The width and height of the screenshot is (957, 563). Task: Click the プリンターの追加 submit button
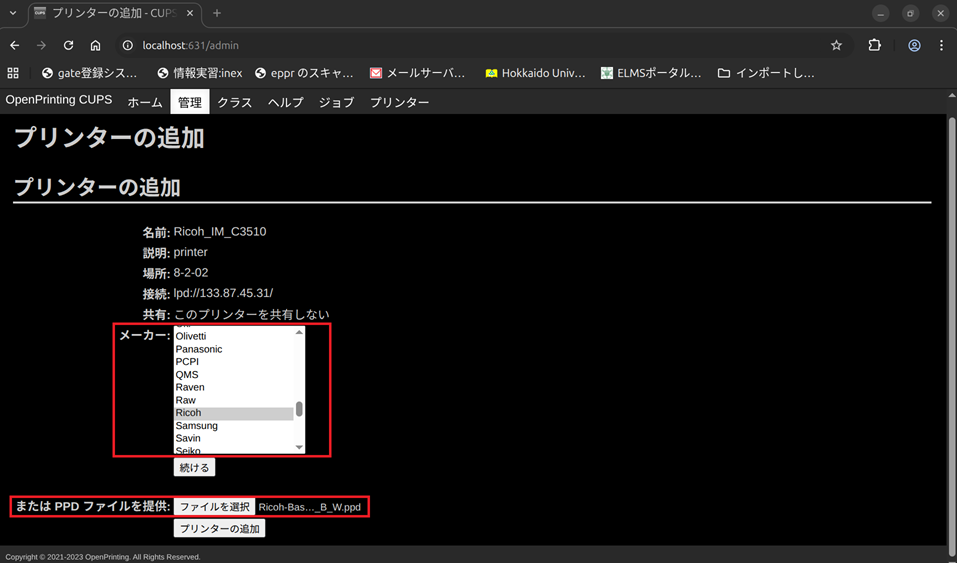tap(219, 528)
